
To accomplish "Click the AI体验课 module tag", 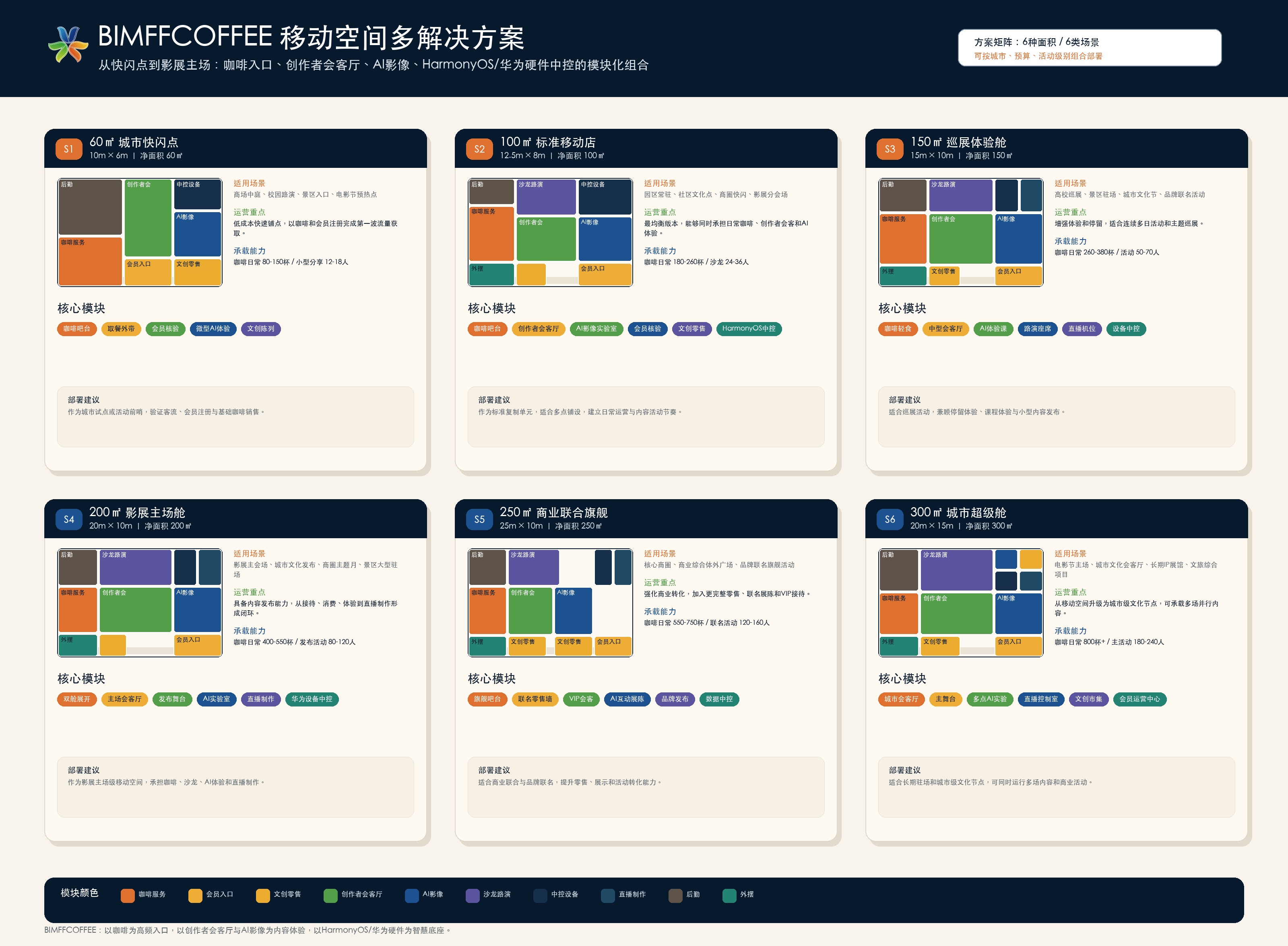I will pyautogui.click(x=993, y=329).
